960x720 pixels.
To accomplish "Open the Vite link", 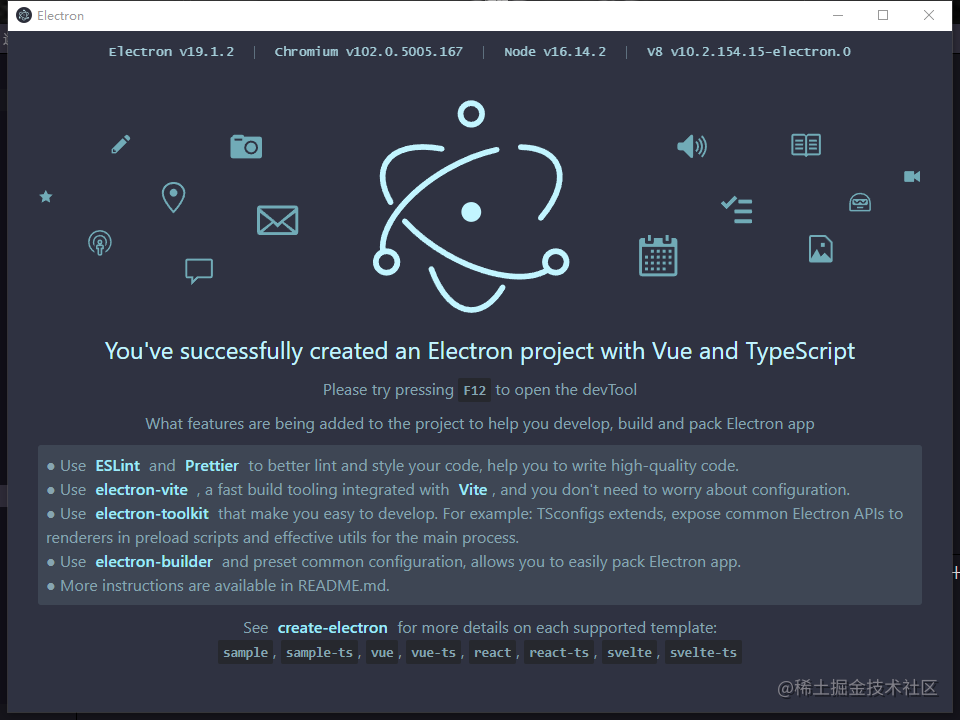I will [x=473, y=490].
